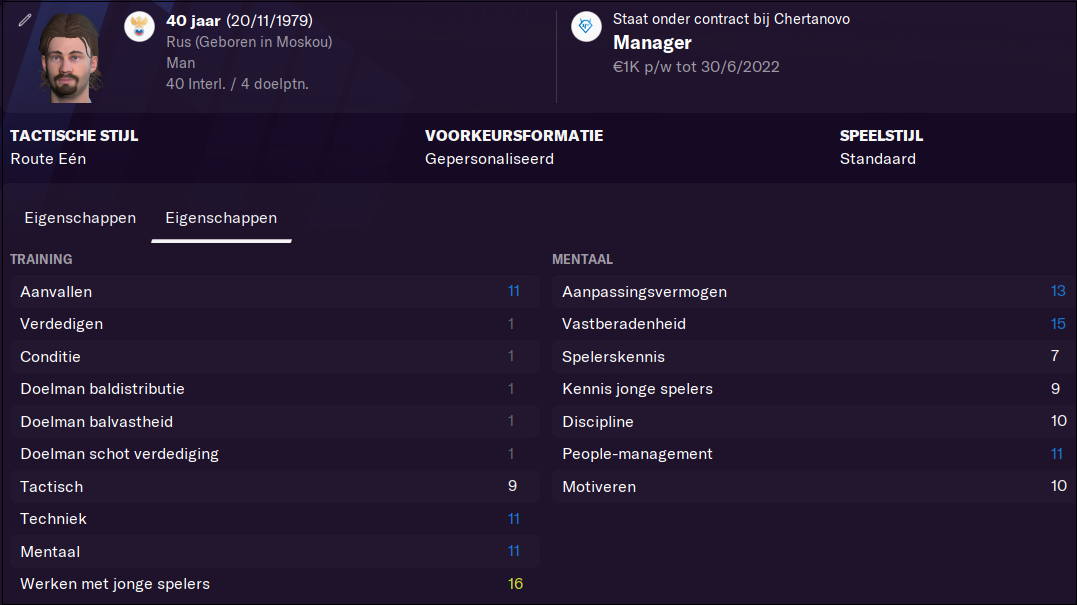Click the Werken met jonge spelers row
Viewport: 1077px width, 605px height.
click(x=275, y=584)
